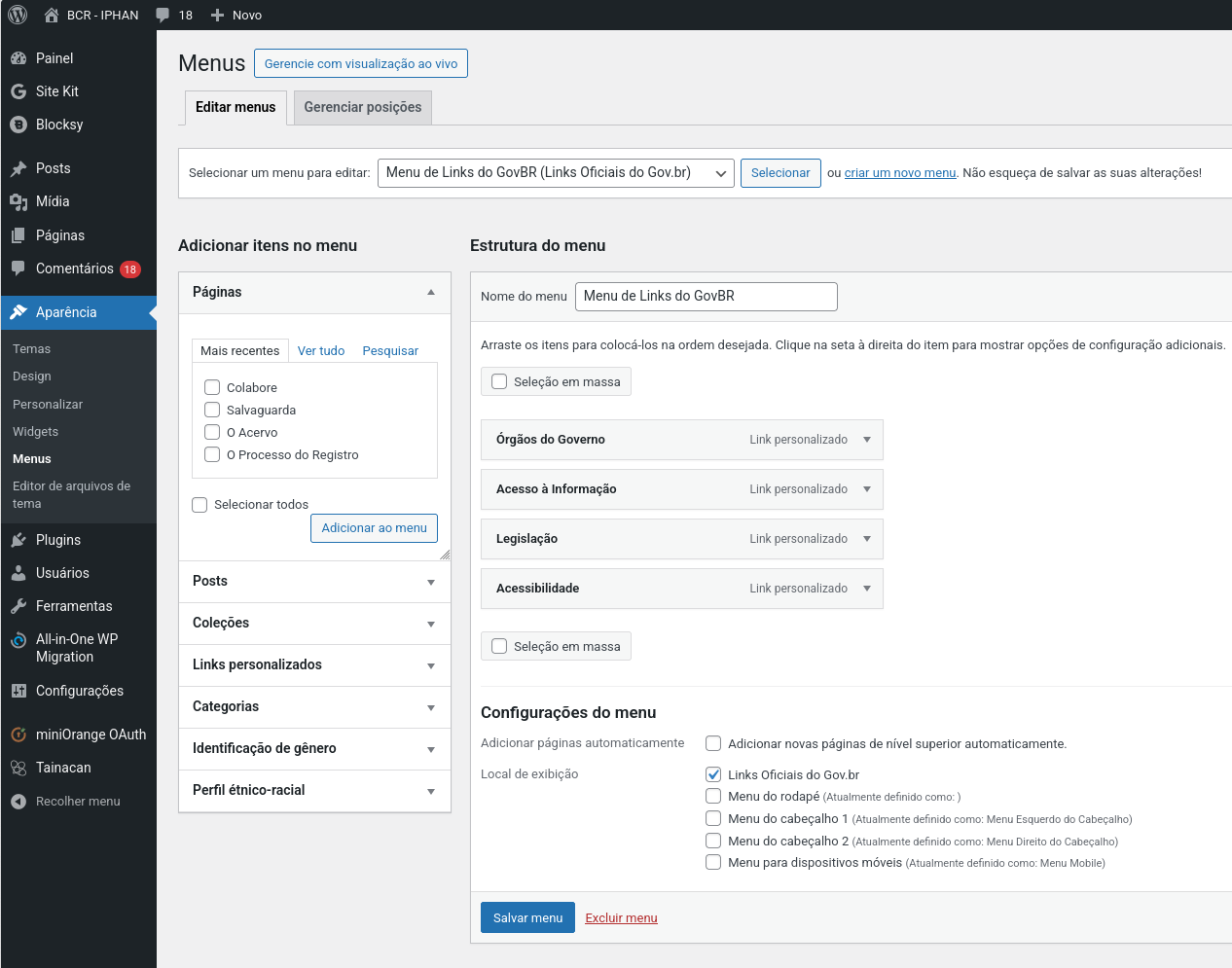1232x968 pixels.
Task: Check adicionar novas páginas automaticamente box
Action: pyautogui.click(x=713, y=743)
